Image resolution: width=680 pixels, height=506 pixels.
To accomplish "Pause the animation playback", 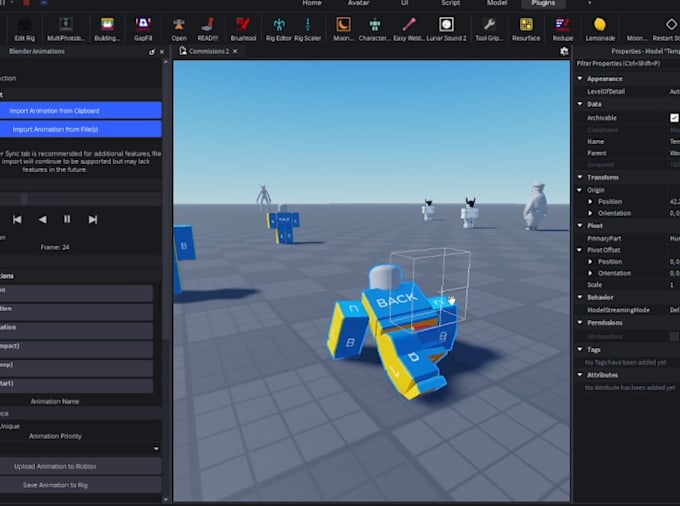I will [x=67, y=219].
